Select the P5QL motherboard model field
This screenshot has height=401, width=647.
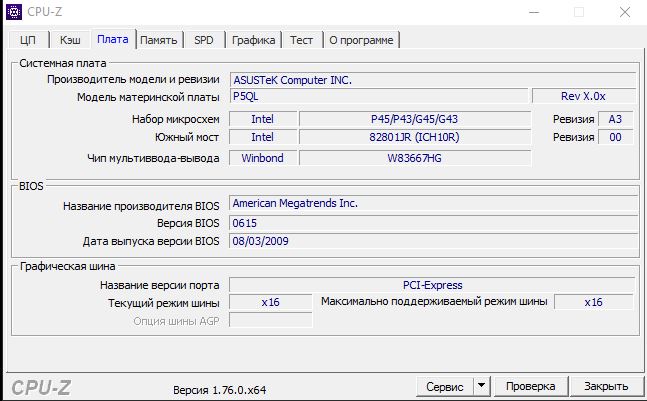[x=378, y=97]
